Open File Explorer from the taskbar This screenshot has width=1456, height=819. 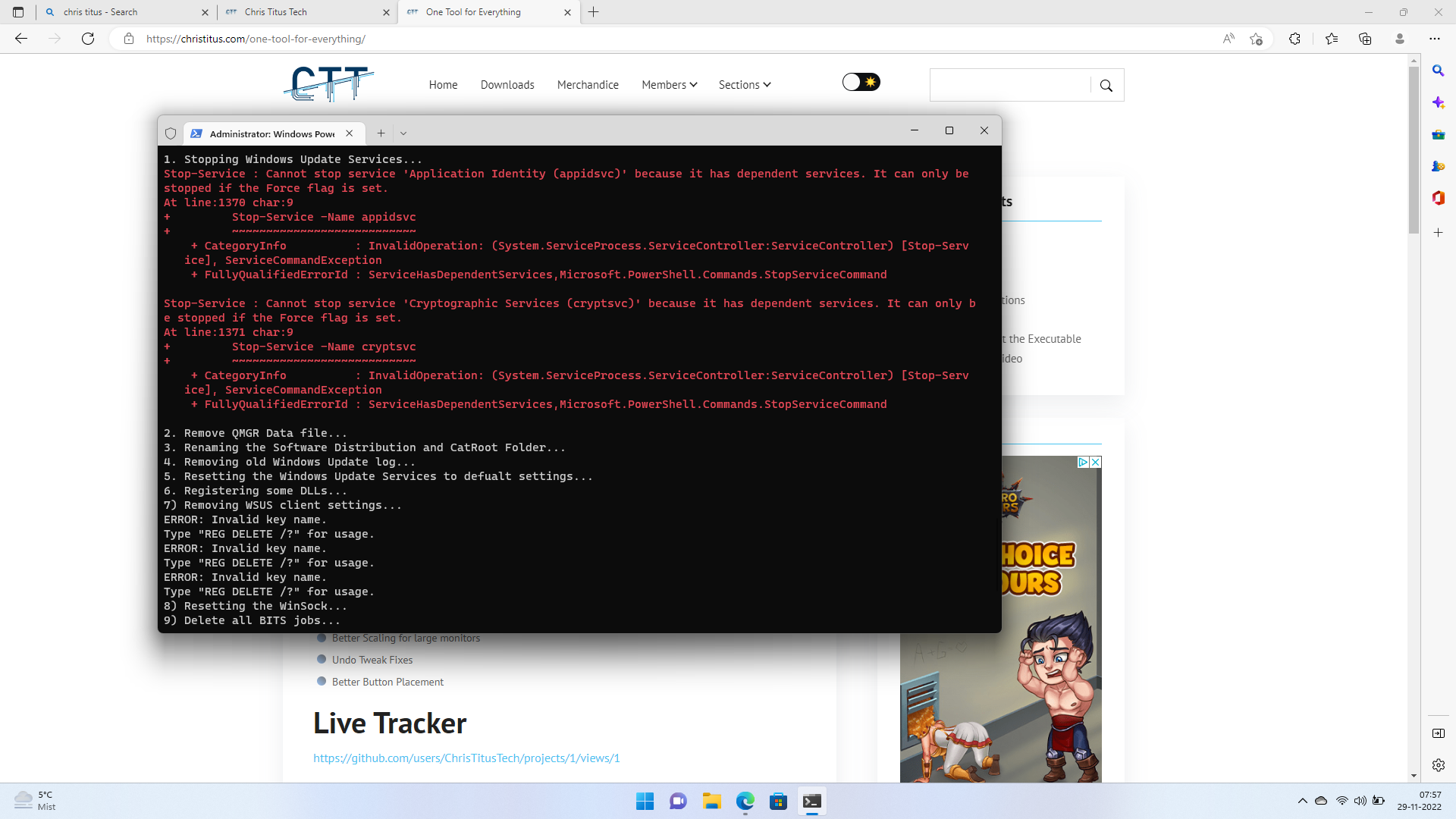click(x=711, y=801)
